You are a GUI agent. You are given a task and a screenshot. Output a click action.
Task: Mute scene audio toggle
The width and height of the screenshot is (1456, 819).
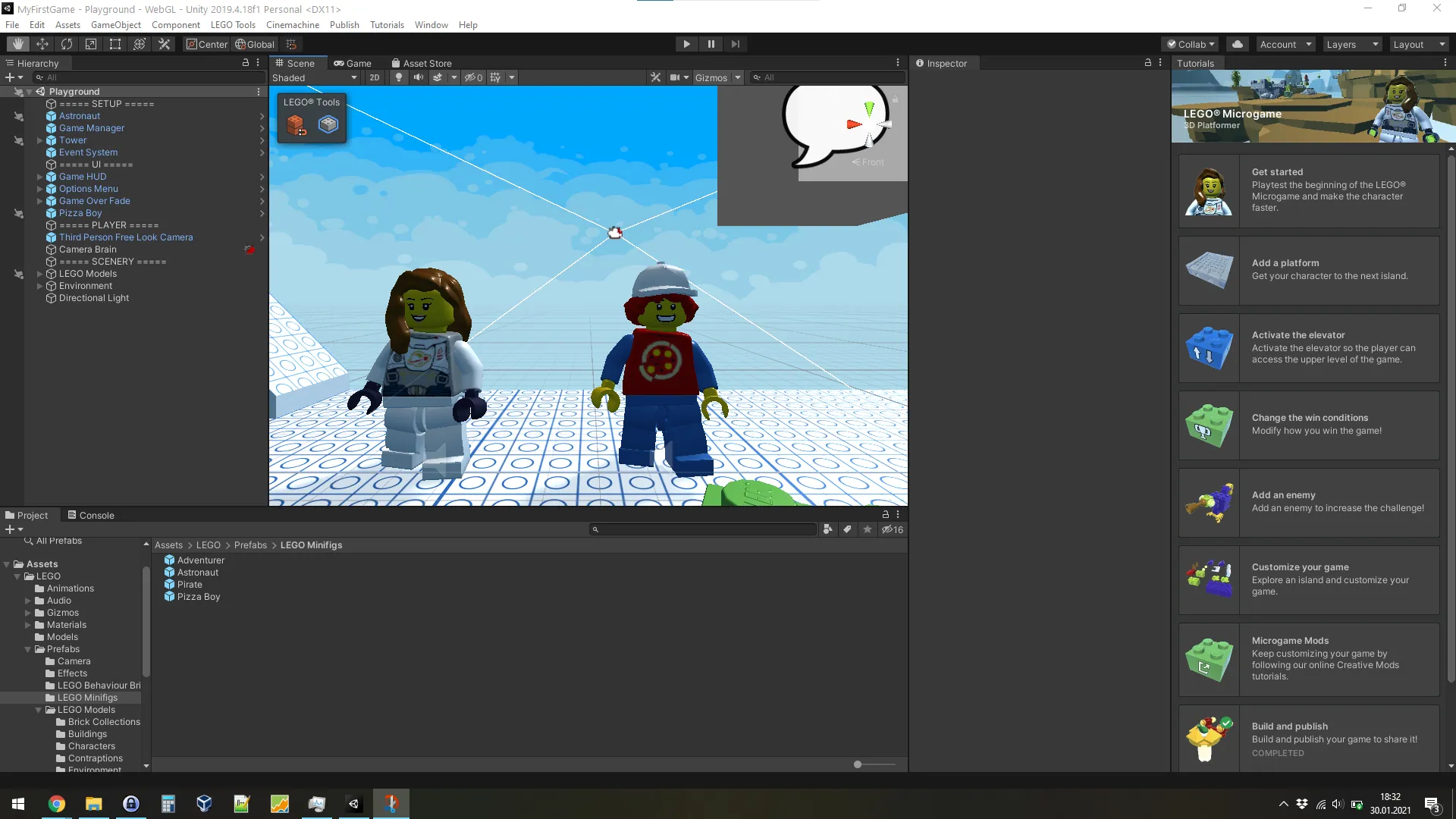click(418, 77)
